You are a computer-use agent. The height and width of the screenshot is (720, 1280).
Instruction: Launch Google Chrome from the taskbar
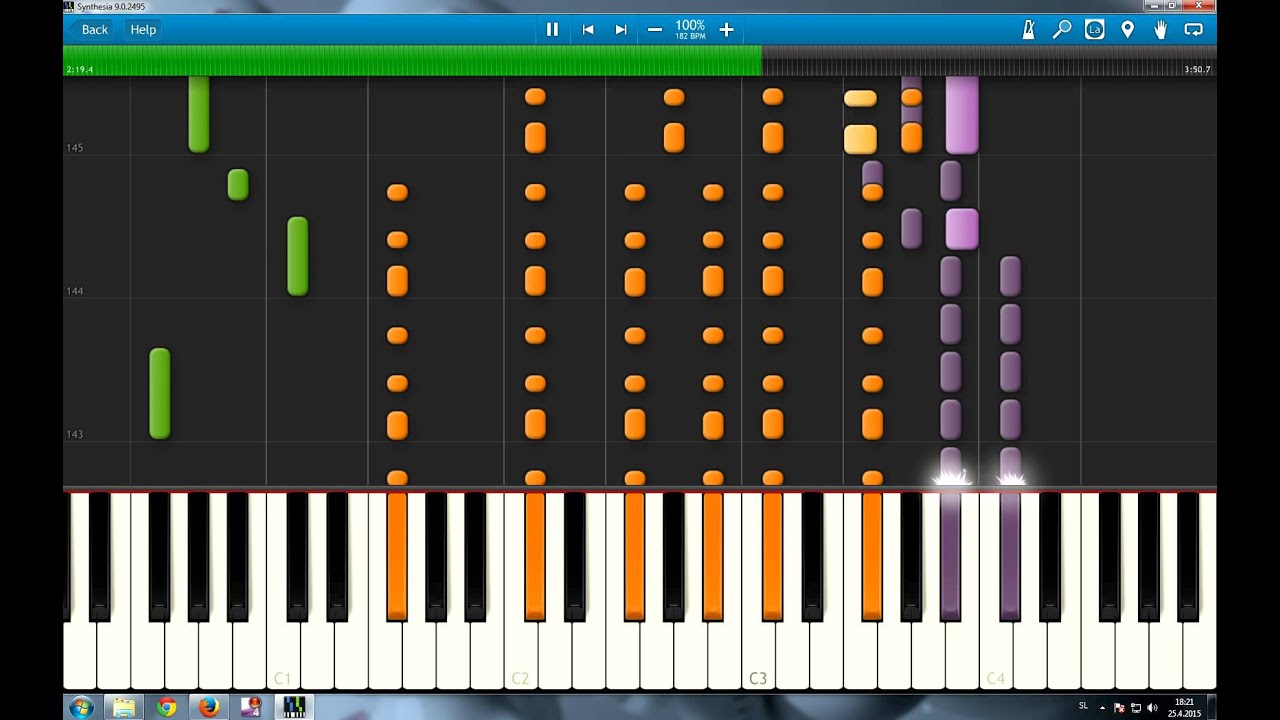pyautogui.click(x=167, y=708)
